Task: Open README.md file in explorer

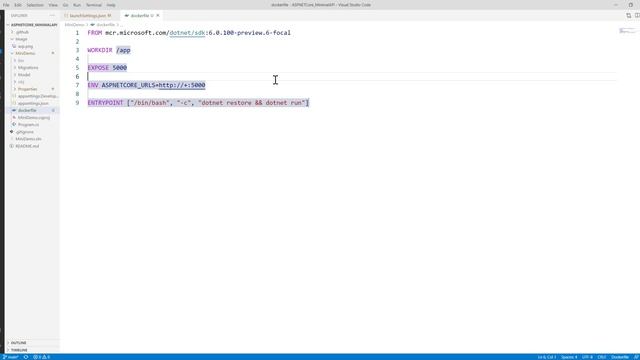Action: (27, 146)
